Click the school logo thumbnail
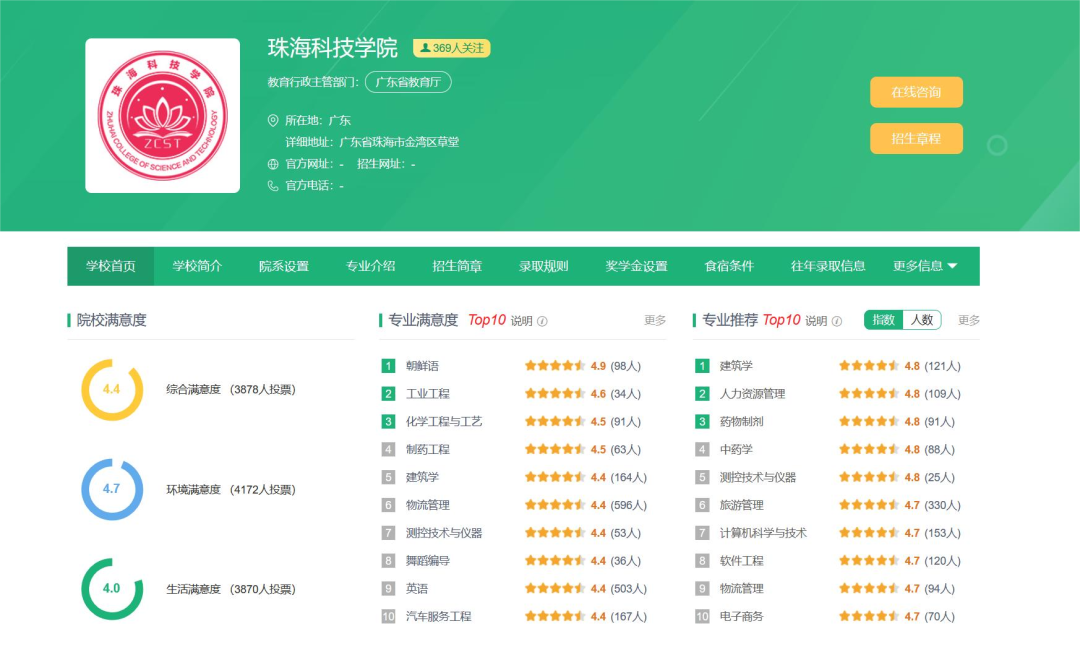This screenshot has width=1080, height=668. point(162,113)
